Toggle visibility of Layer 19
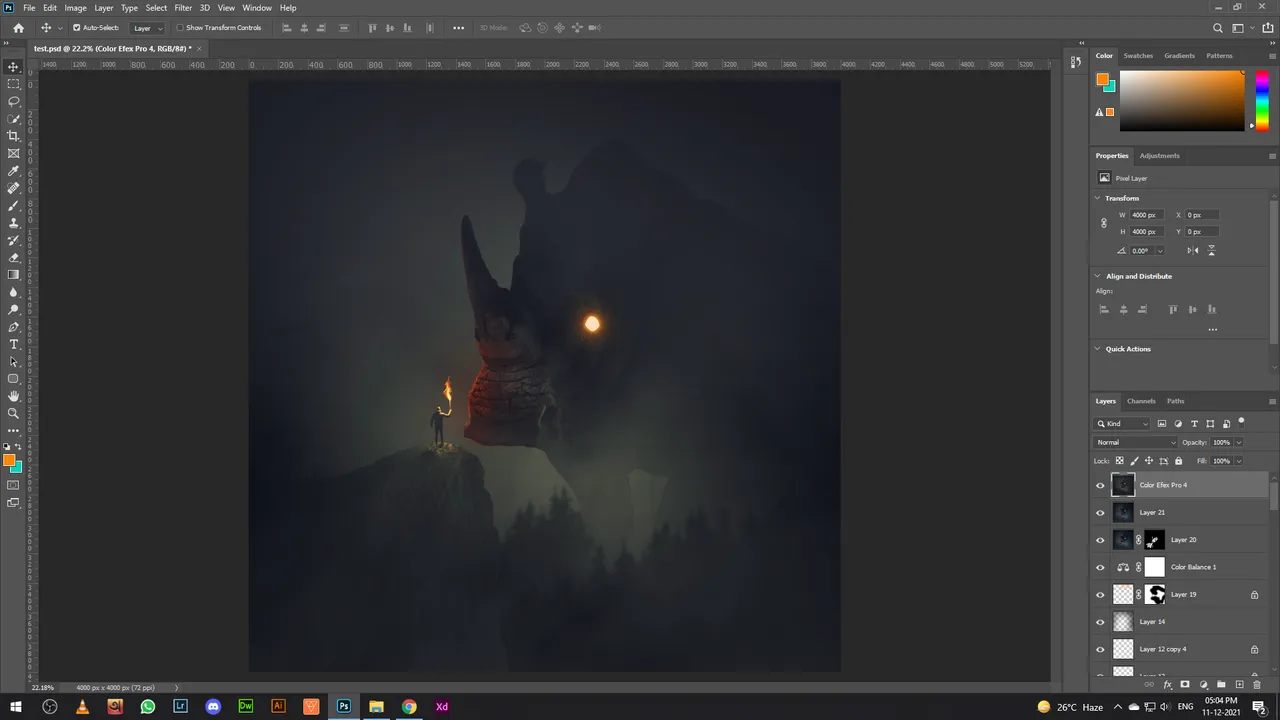 (x=1101, y=595)
